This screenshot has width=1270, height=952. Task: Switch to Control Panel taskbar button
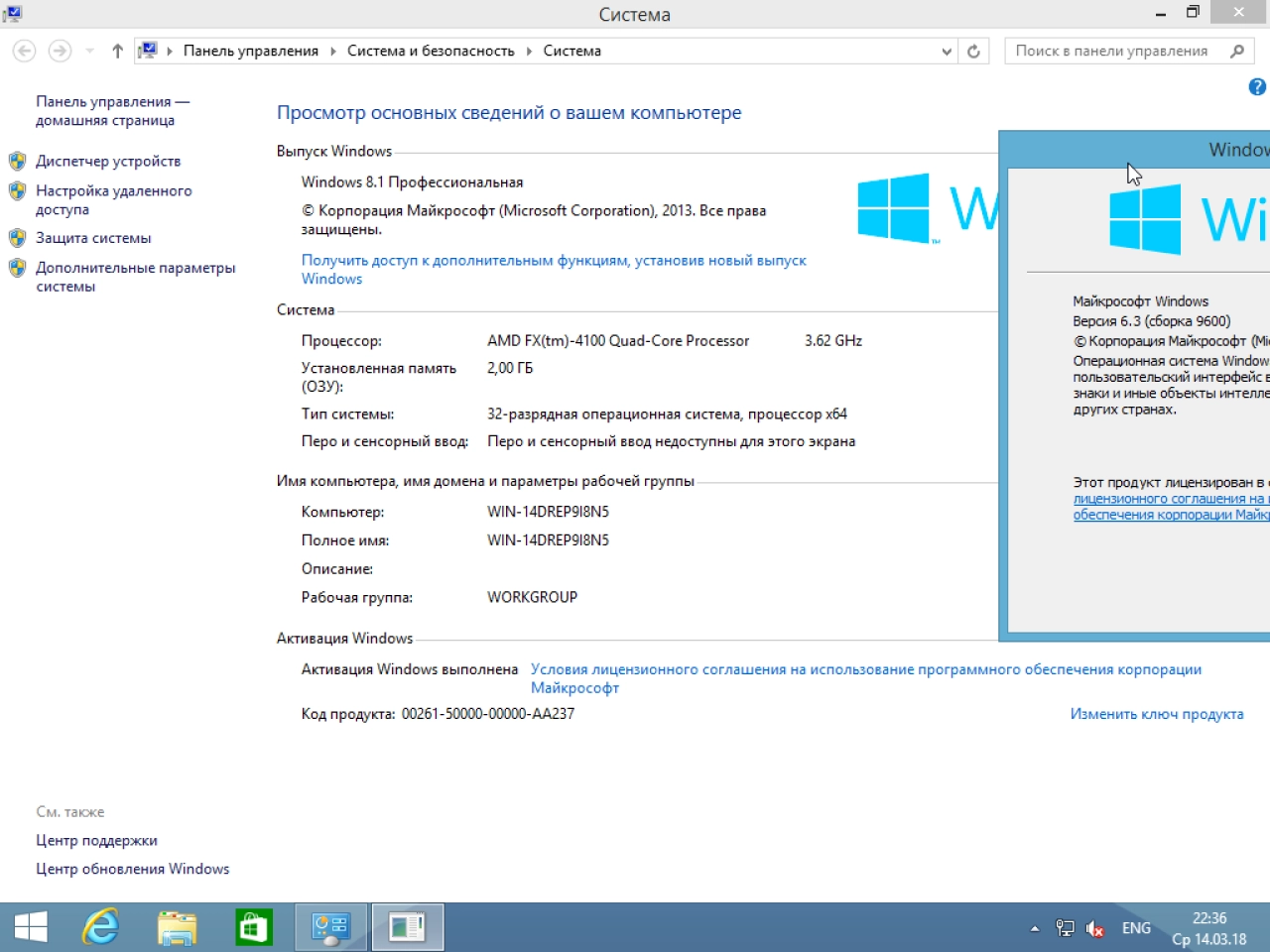330,927
